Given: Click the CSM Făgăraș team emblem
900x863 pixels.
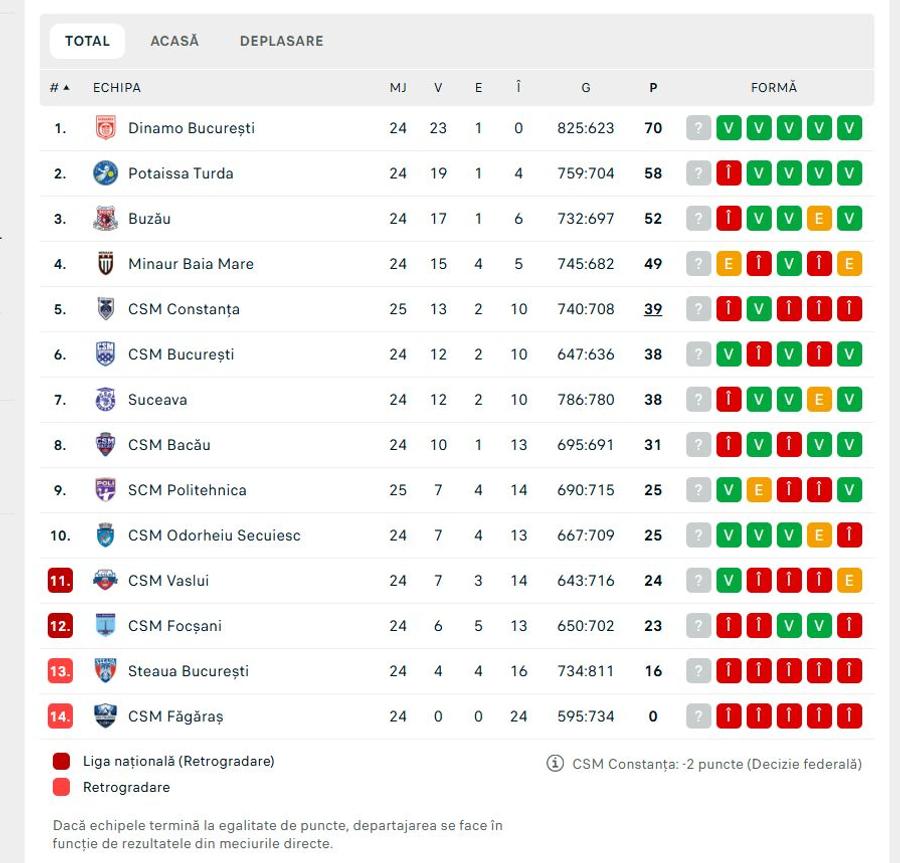Looking at the screenshot, I should pos(106,716).
